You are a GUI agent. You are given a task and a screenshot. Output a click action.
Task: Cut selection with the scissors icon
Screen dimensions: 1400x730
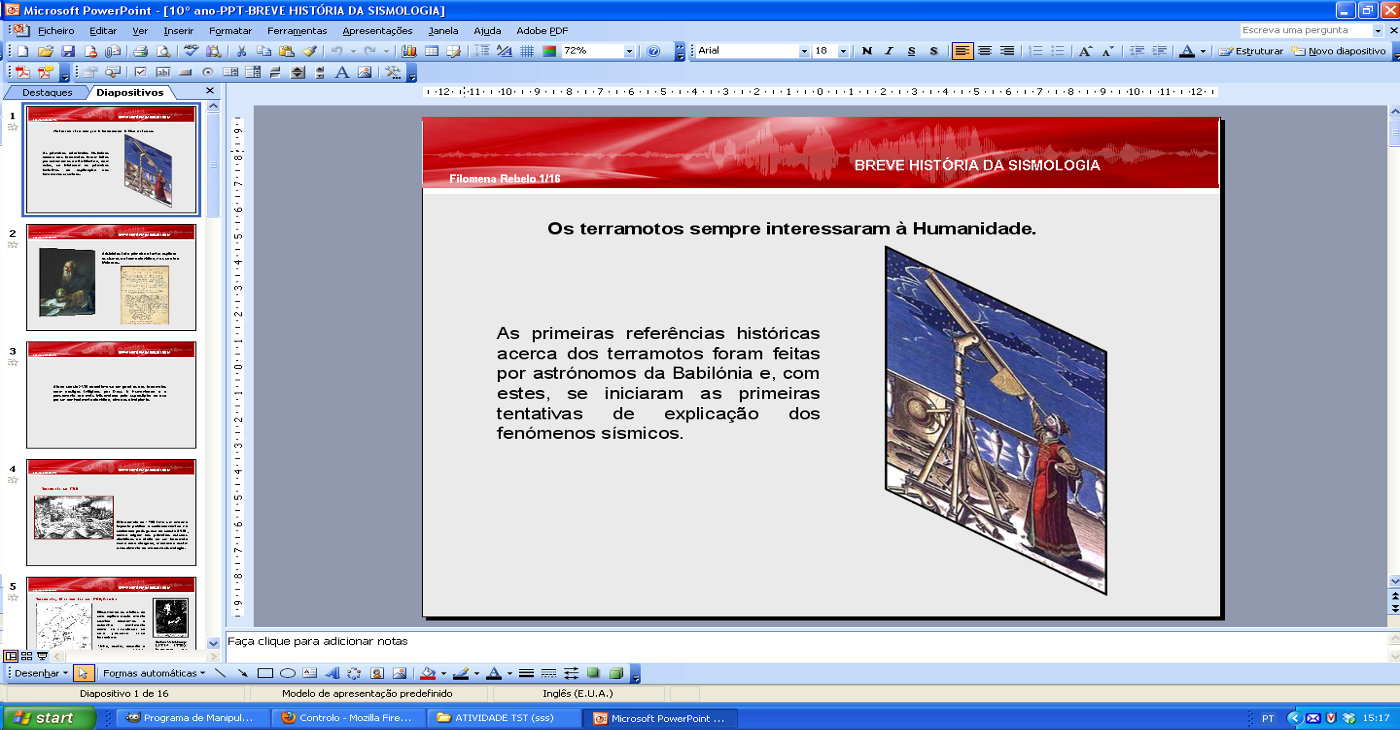pos(241,51)
